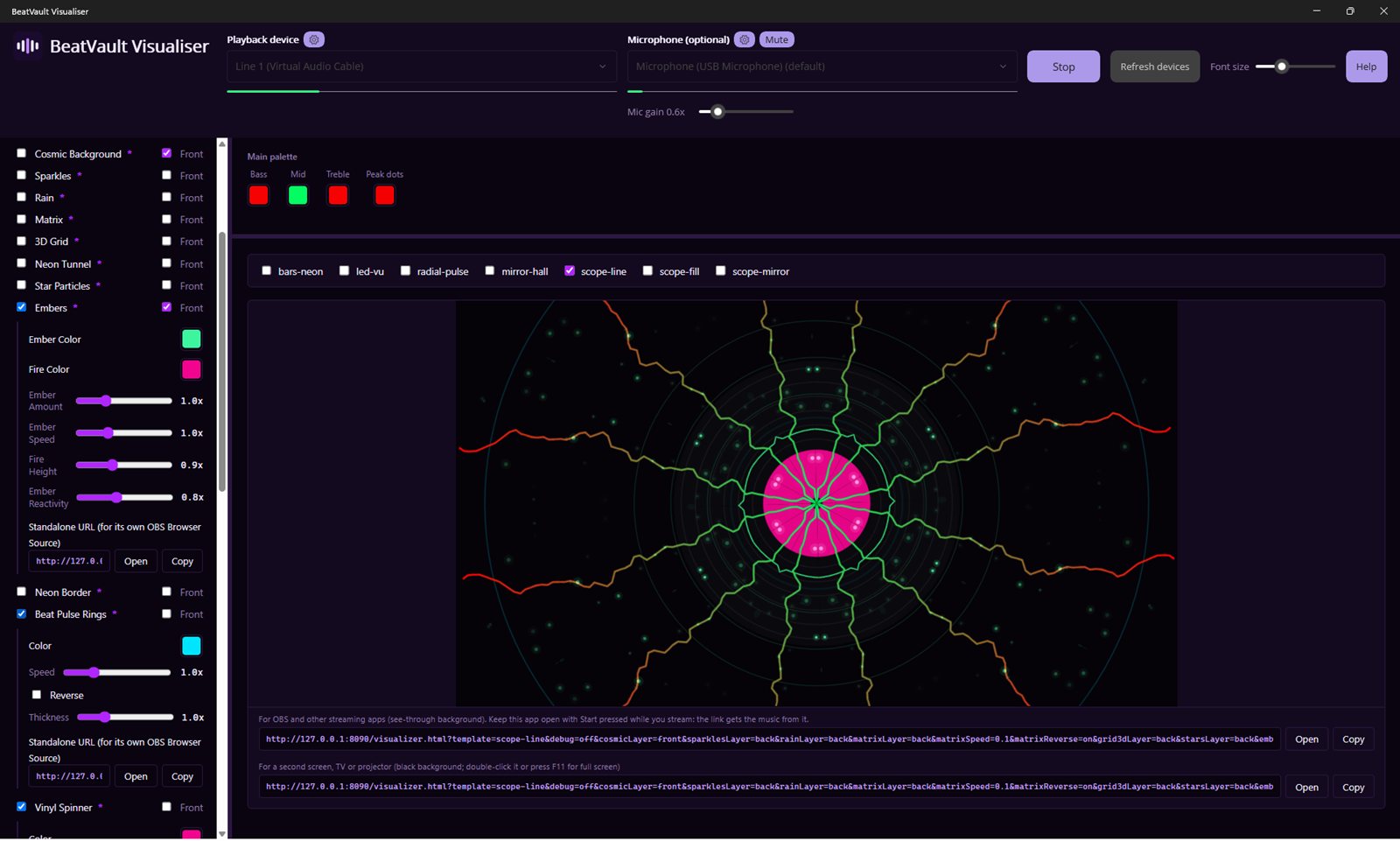Open playback device settings gear
This screenshot has height=841, width=1400.
coord(313,39)
